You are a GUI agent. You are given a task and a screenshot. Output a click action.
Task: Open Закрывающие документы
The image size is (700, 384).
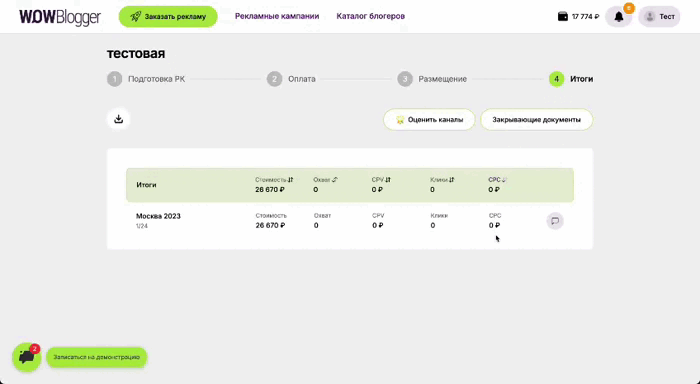pyautogui.click(x=537, y=120)
